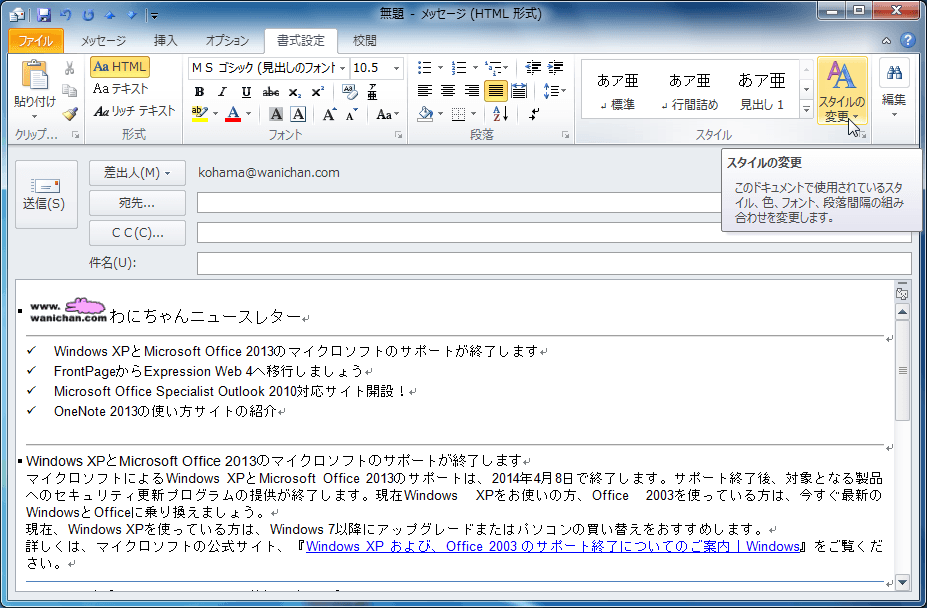This screenshot has height=608, width=927.
Task: Apply the 標準 style
Action: click(617, 91)
